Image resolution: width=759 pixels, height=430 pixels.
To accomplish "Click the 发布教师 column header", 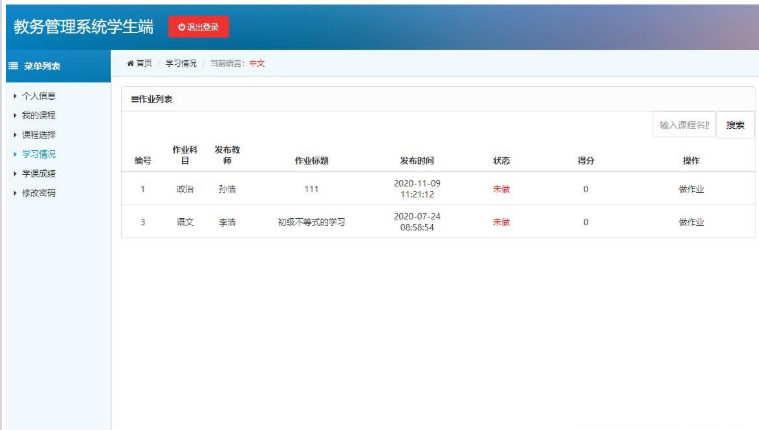I will click(227, 155).
